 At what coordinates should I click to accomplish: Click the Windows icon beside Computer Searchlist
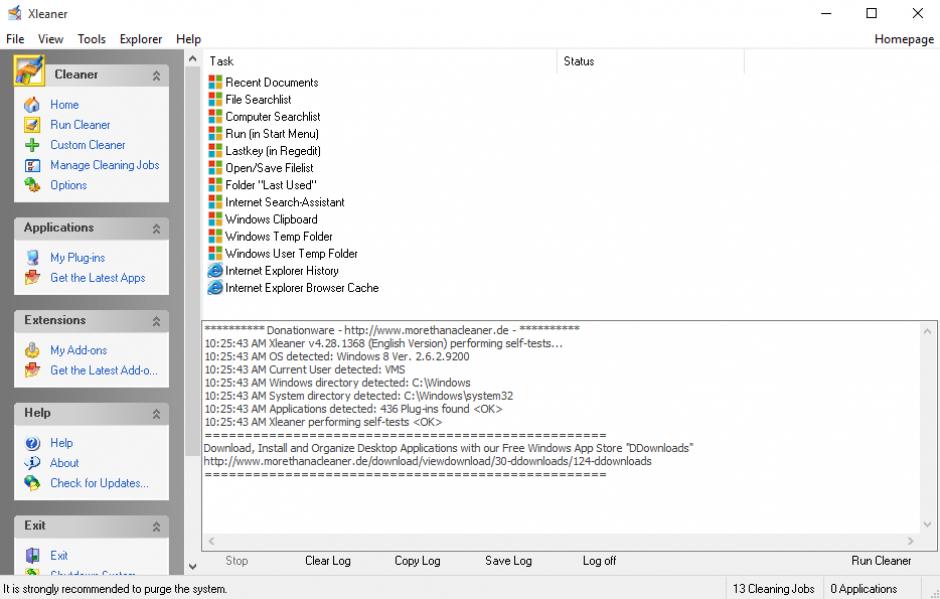click(x=215, y=116)
